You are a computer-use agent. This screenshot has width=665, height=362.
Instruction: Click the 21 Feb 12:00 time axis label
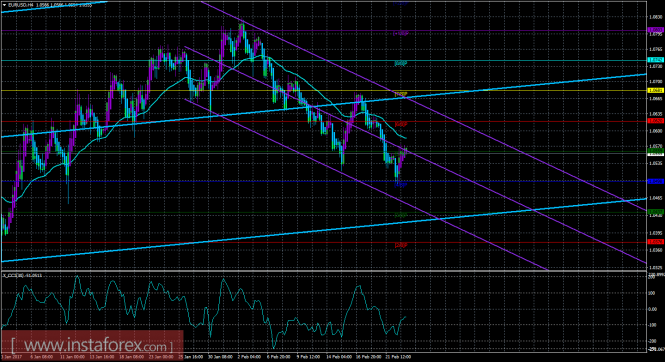[399, 357]
